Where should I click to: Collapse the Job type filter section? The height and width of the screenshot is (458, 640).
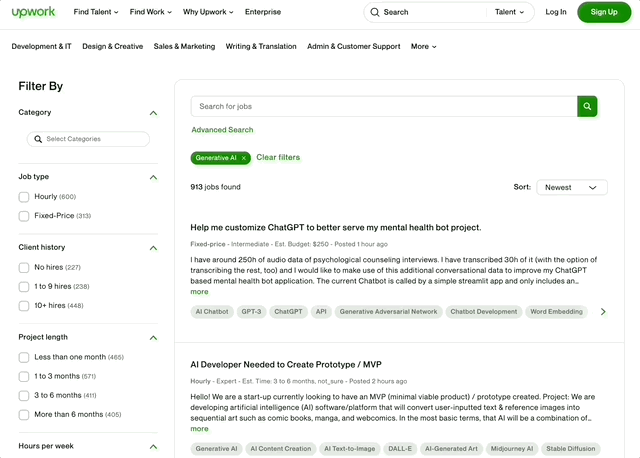coord(153,177)
